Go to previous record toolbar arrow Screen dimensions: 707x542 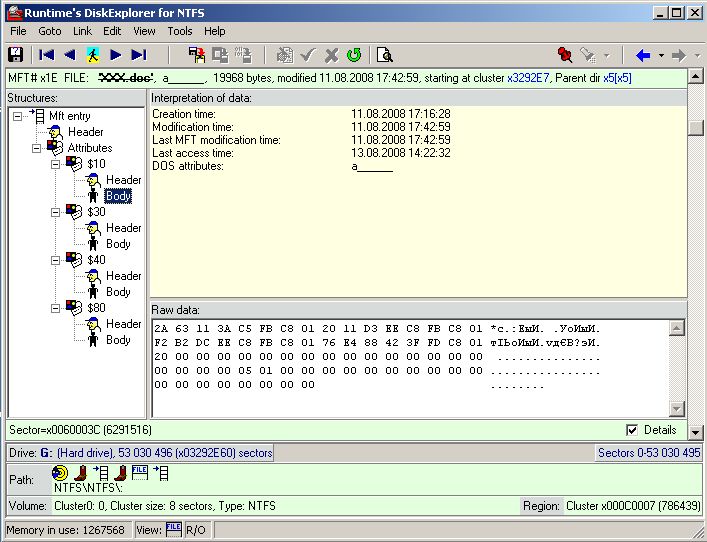[70, 55]
